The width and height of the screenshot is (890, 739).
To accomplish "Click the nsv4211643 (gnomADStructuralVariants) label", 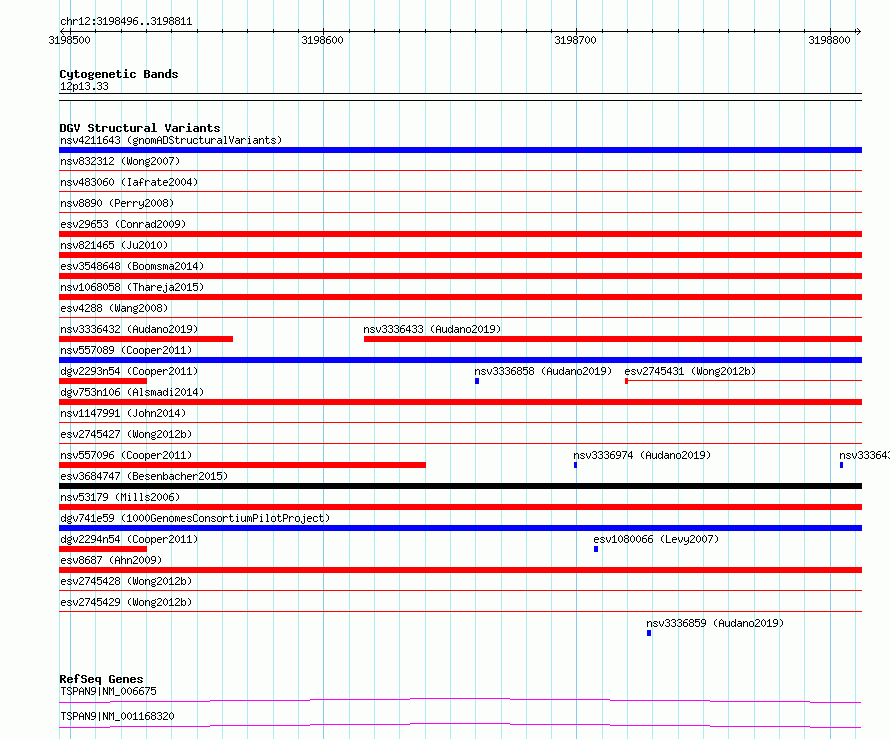I will (171, 140).
